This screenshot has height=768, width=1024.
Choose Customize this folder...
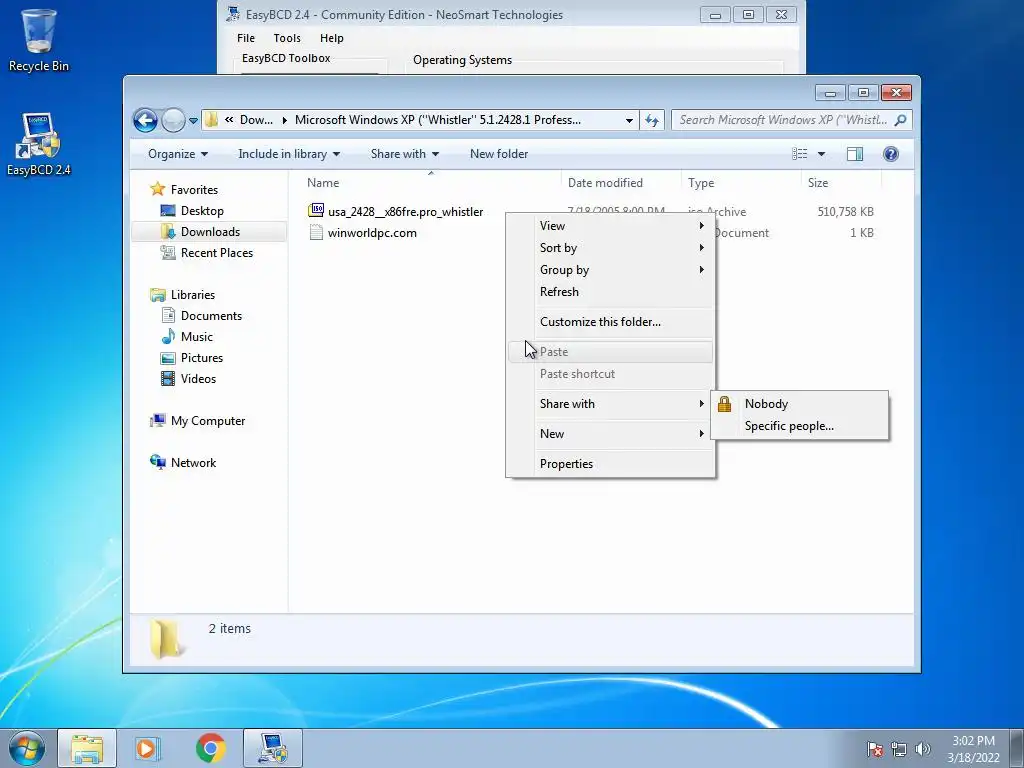tap(610, 322)
